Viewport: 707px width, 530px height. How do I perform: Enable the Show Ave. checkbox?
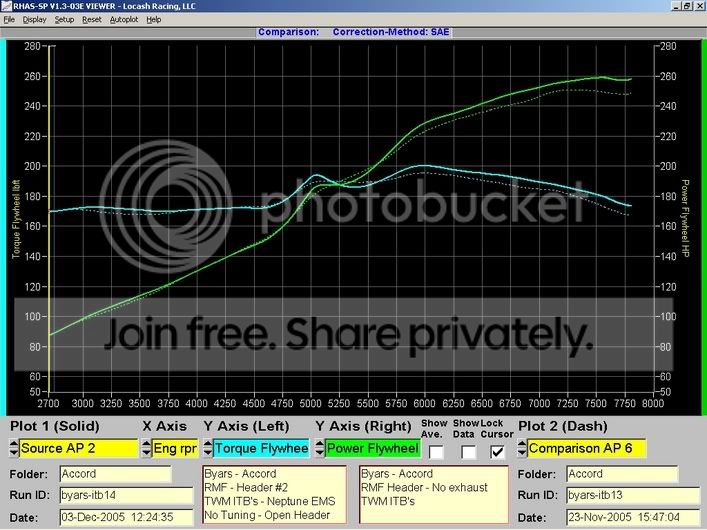pyautogui.click(x=436, y=451)
